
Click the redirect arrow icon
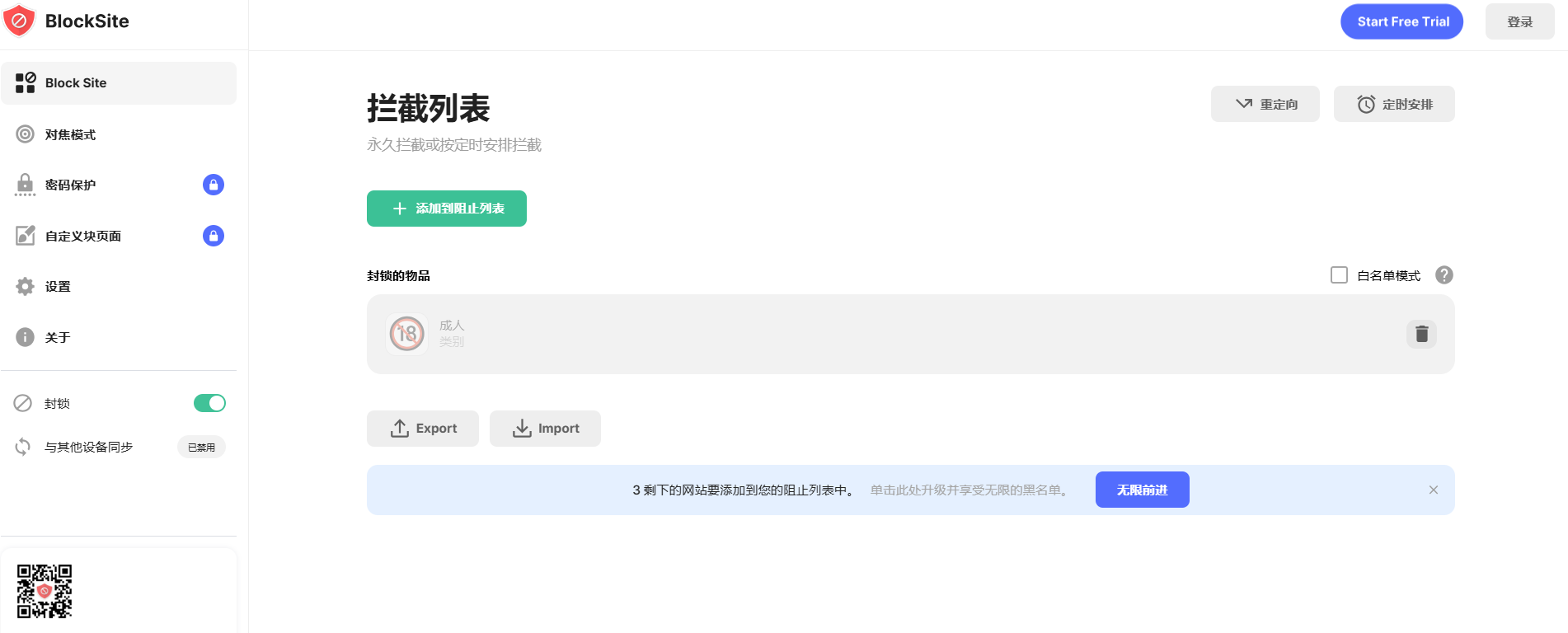1244,104
